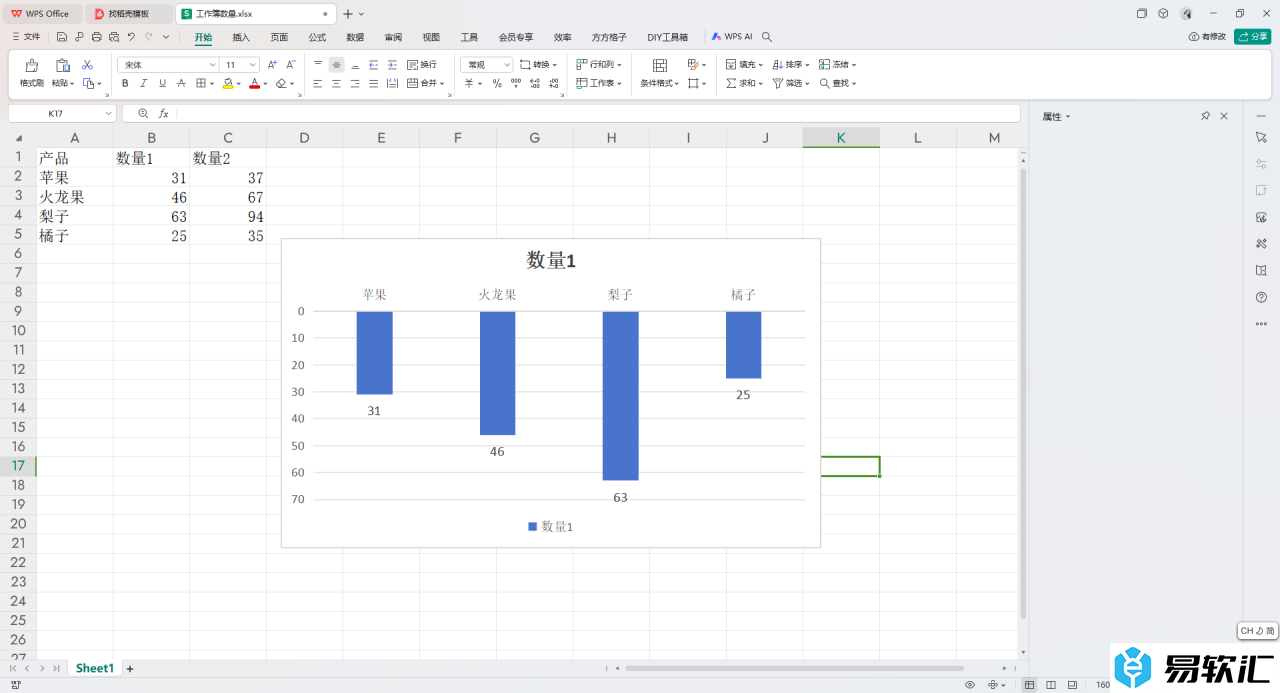
Task: Increase font size with A+ icon
Action: (272, 64)
